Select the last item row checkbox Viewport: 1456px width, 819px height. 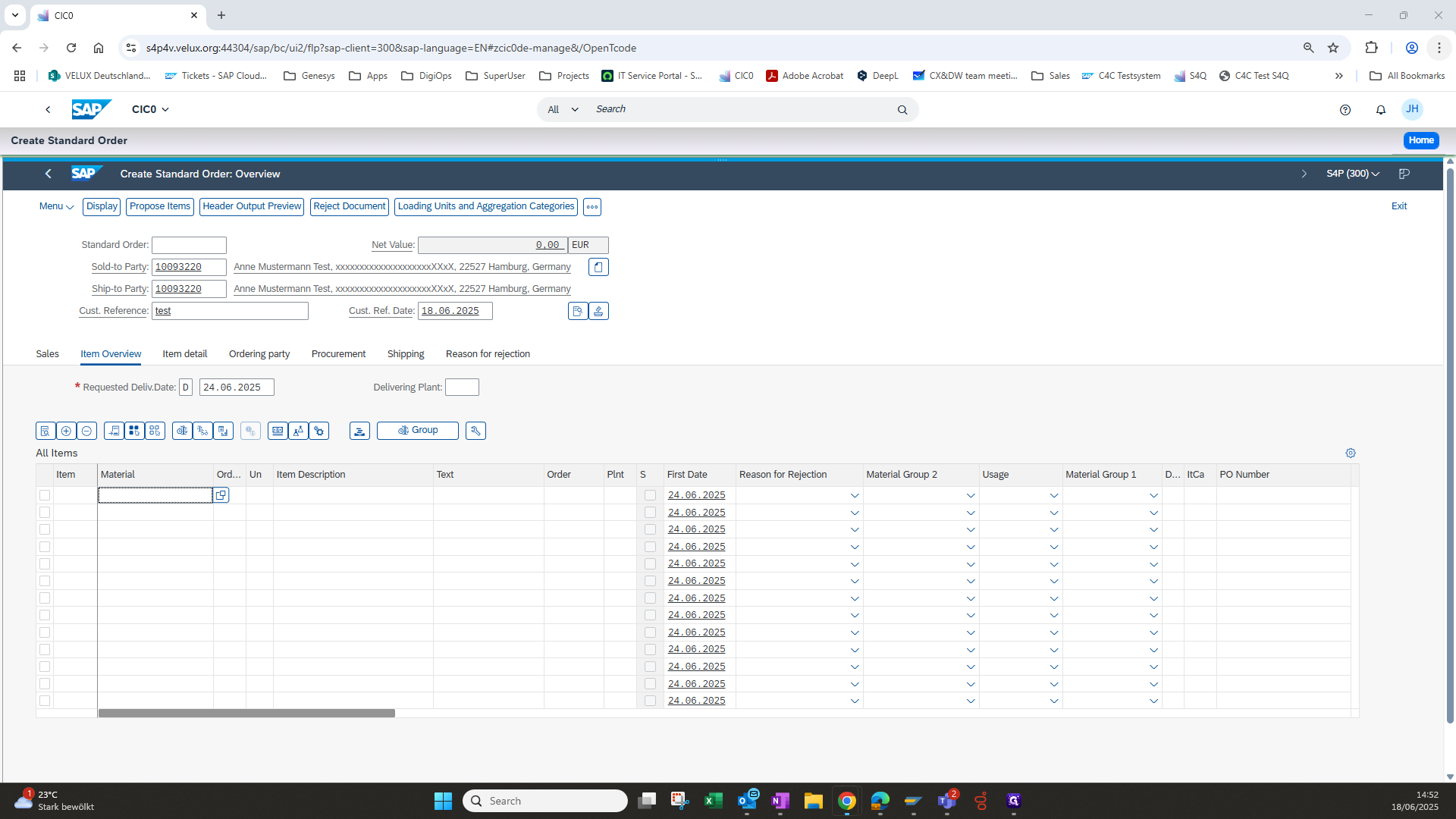(x=45, y=701)
